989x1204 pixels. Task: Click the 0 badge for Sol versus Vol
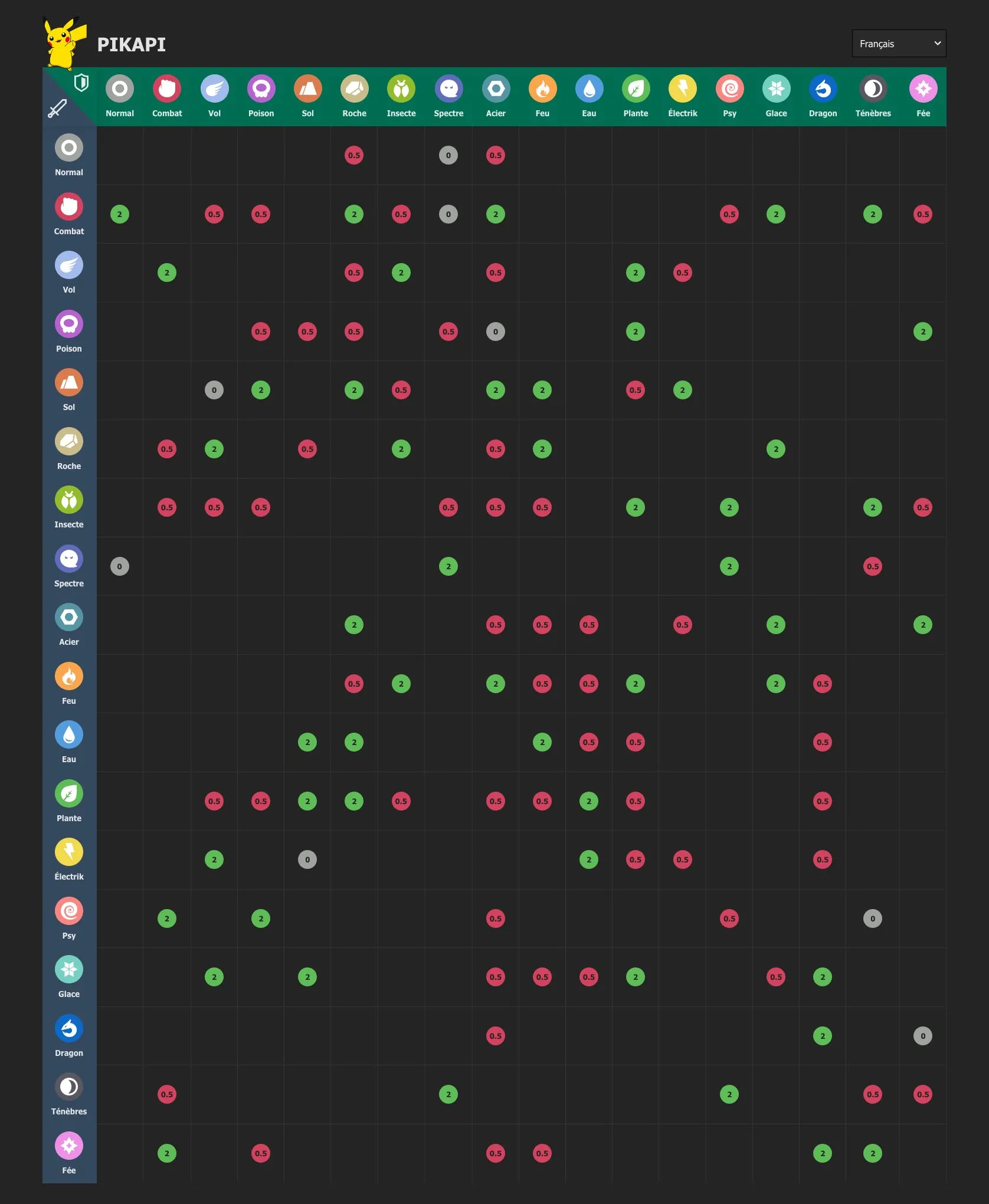[214, 390]
